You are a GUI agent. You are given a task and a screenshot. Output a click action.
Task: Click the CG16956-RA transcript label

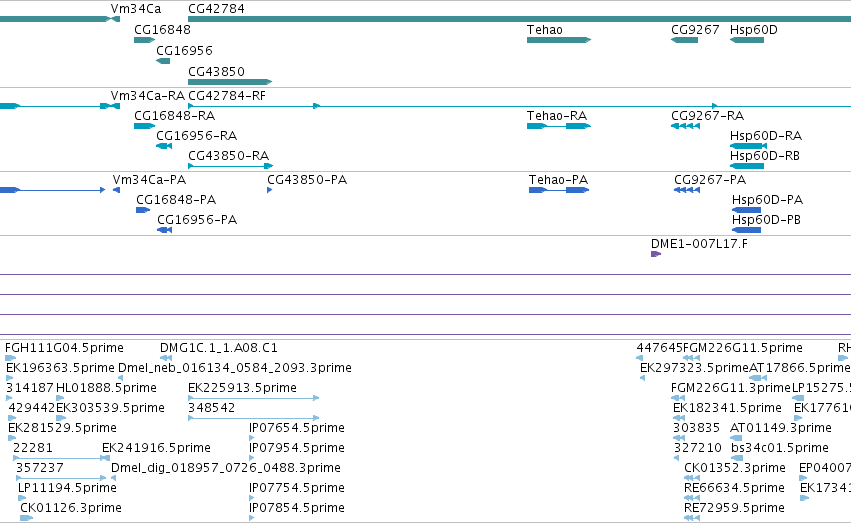[x=196, y=136]
